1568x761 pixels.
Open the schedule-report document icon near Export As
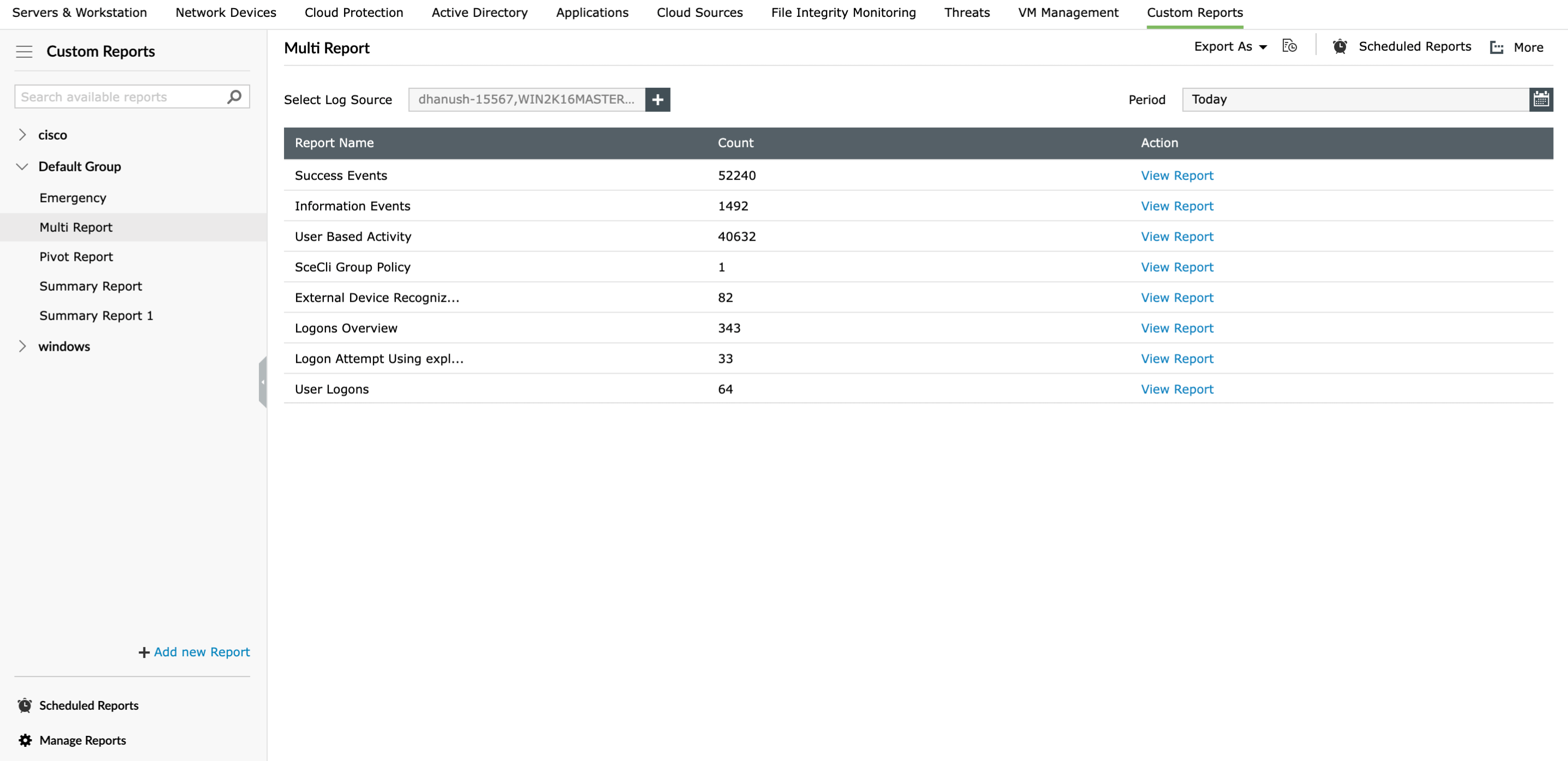coord(1290,46)
